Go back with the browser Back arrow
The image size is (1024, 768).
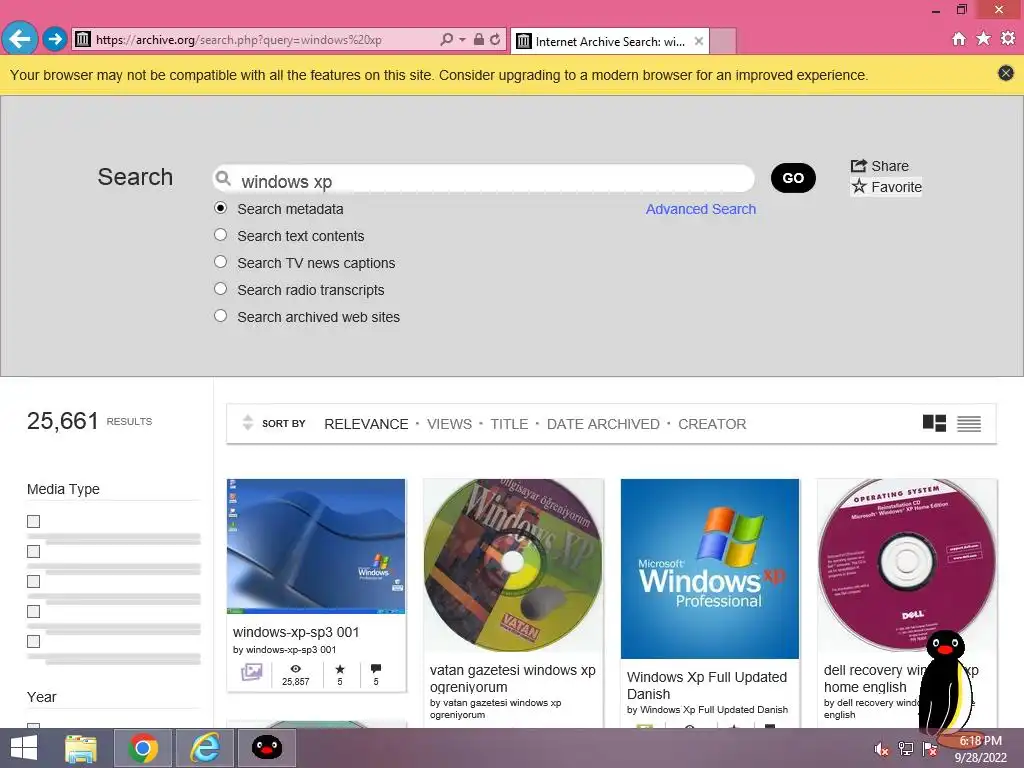click(20, 39)
